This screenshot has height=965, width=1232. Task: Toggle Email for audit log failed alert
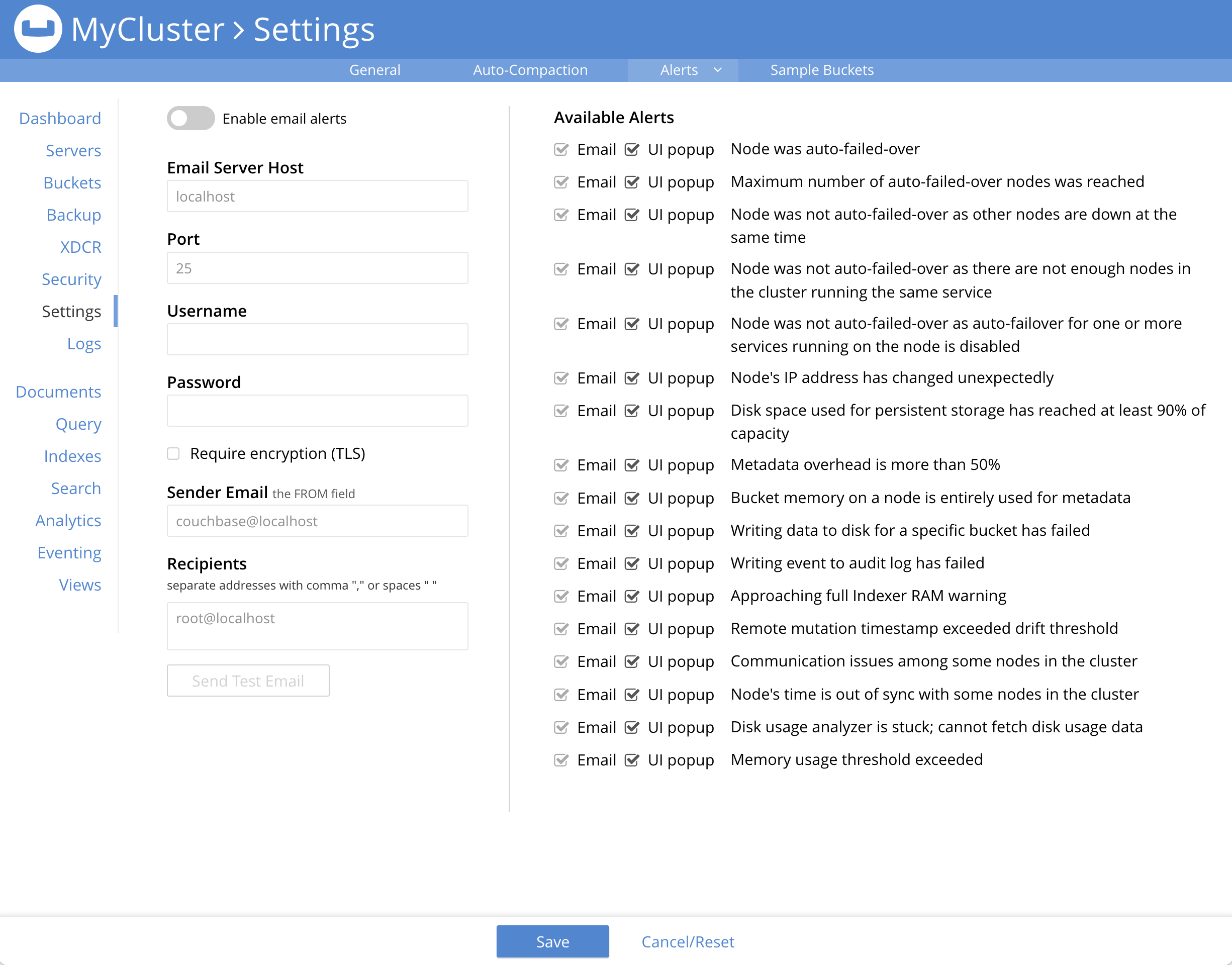pos(561,564)
